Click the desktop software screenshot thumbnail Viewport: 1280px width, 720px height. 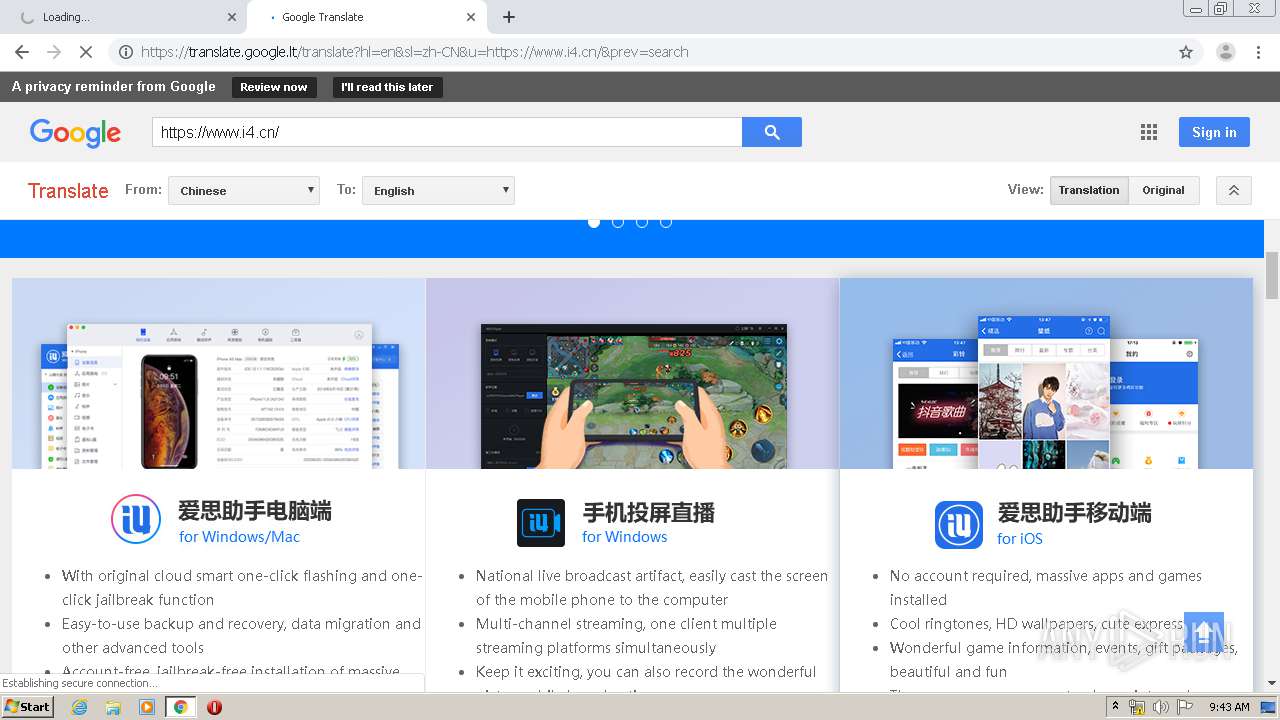click(219, 373)
